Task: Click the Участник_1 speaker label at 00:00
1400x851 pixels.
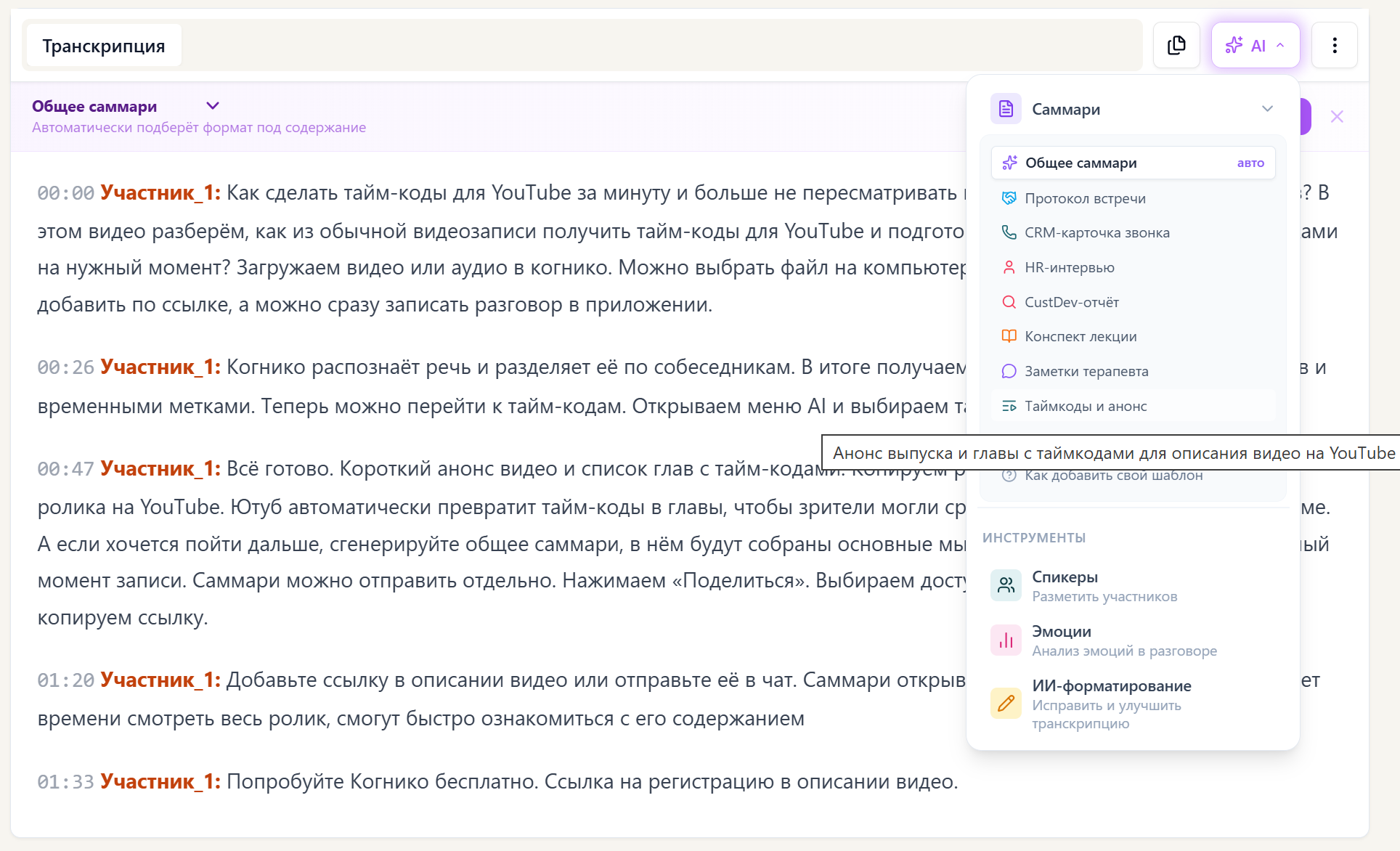Action: point(160,192)
